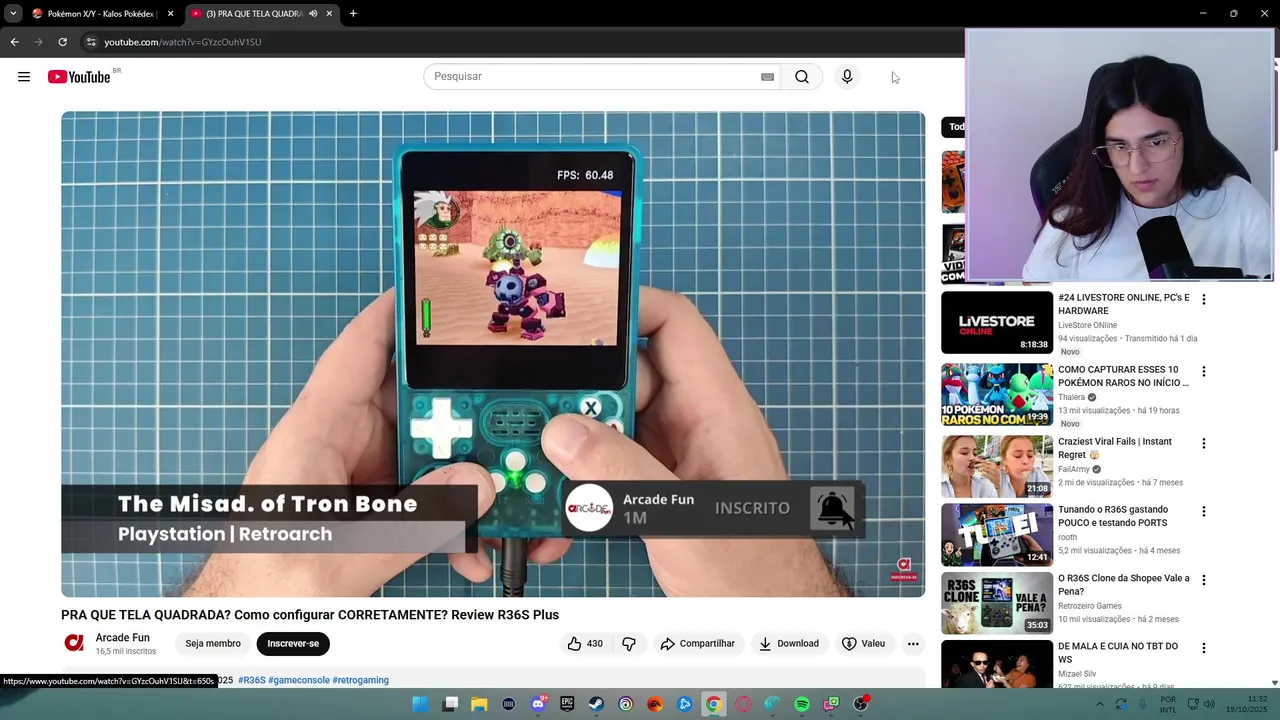Viewport: 1280px width, 720px height.
Task: Open the tab search dropdown arrow
Action: click(13, 14)
